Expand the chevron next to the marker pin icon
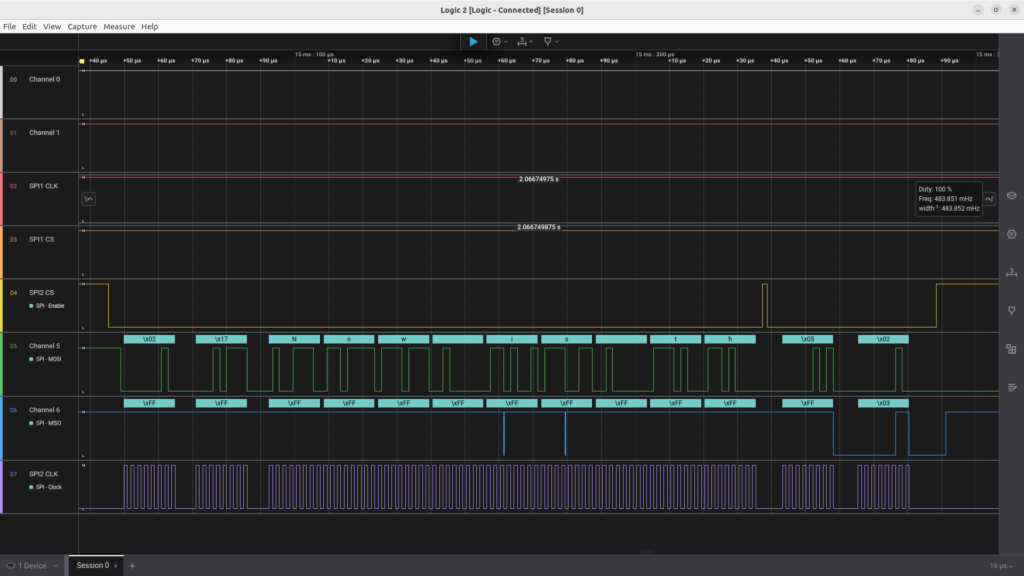The height and width of the screenshot is (576, 1024). coord(556,41)
